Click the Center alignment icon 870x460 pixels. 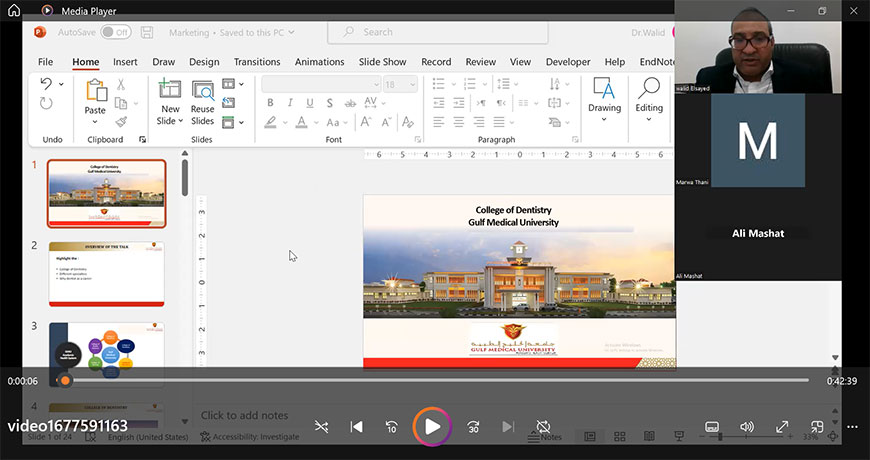(459, 122)
